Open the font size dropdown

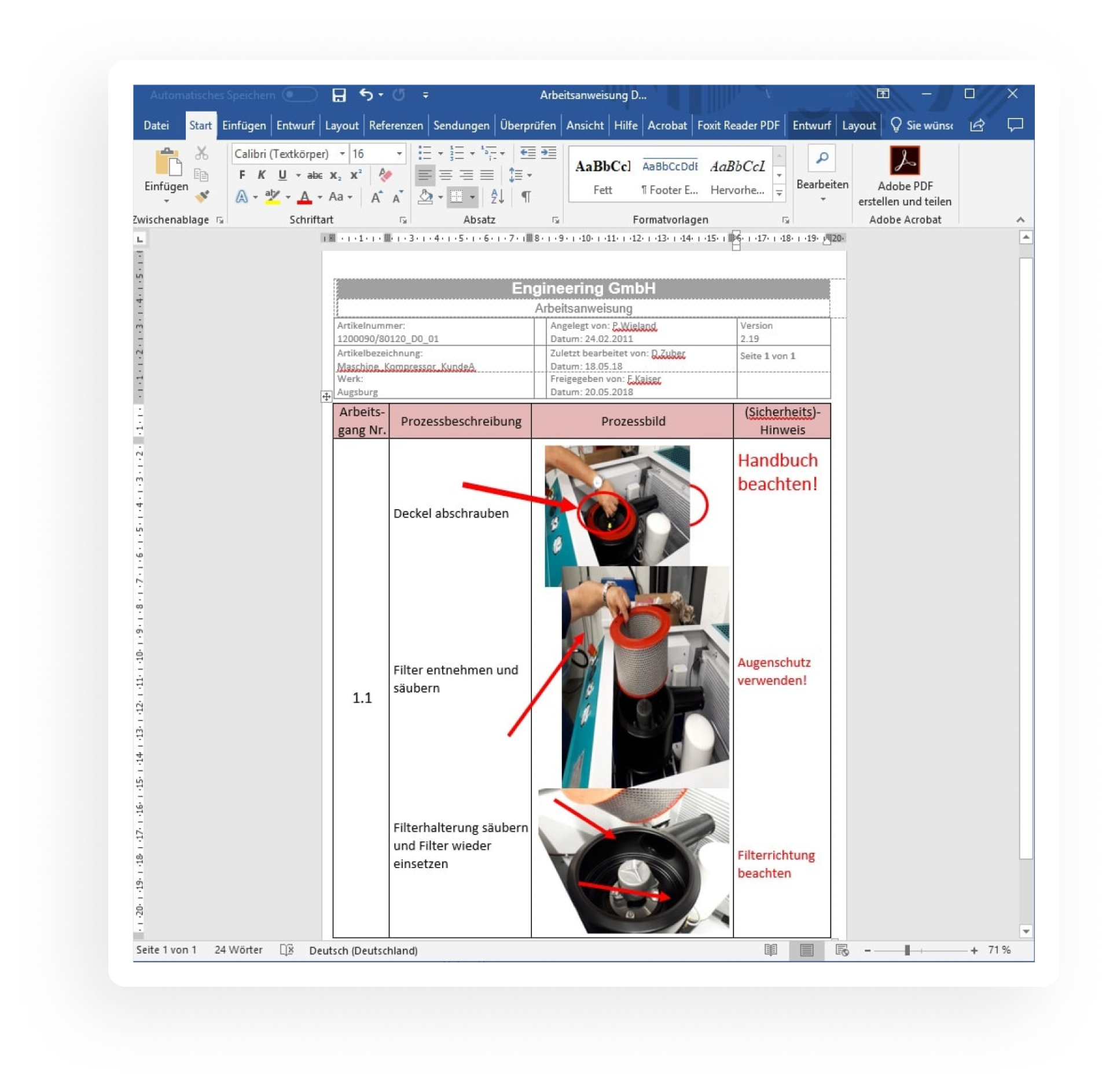click(x=399, y=153)
